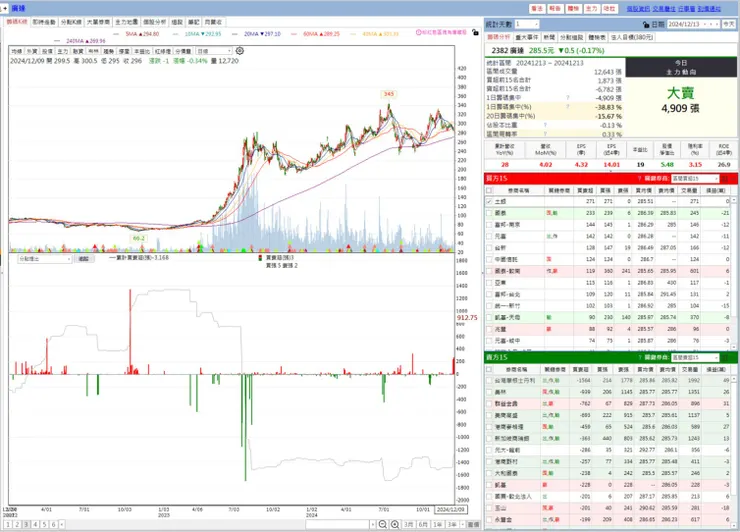Click the add icon left of 廣達 title
The height and width of the screenshot is (532, 740).
5,8
